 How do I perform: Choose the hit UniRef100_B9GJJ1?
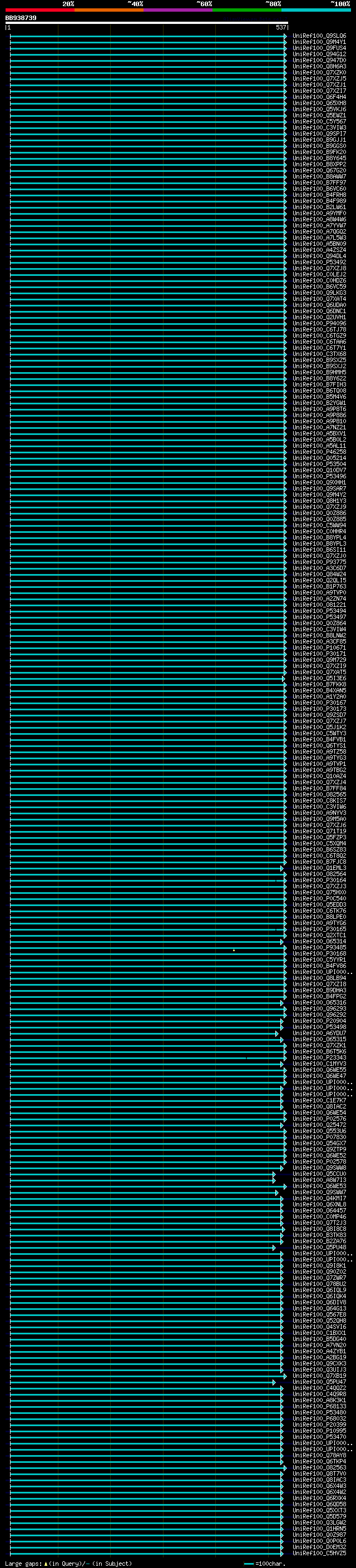319,140
